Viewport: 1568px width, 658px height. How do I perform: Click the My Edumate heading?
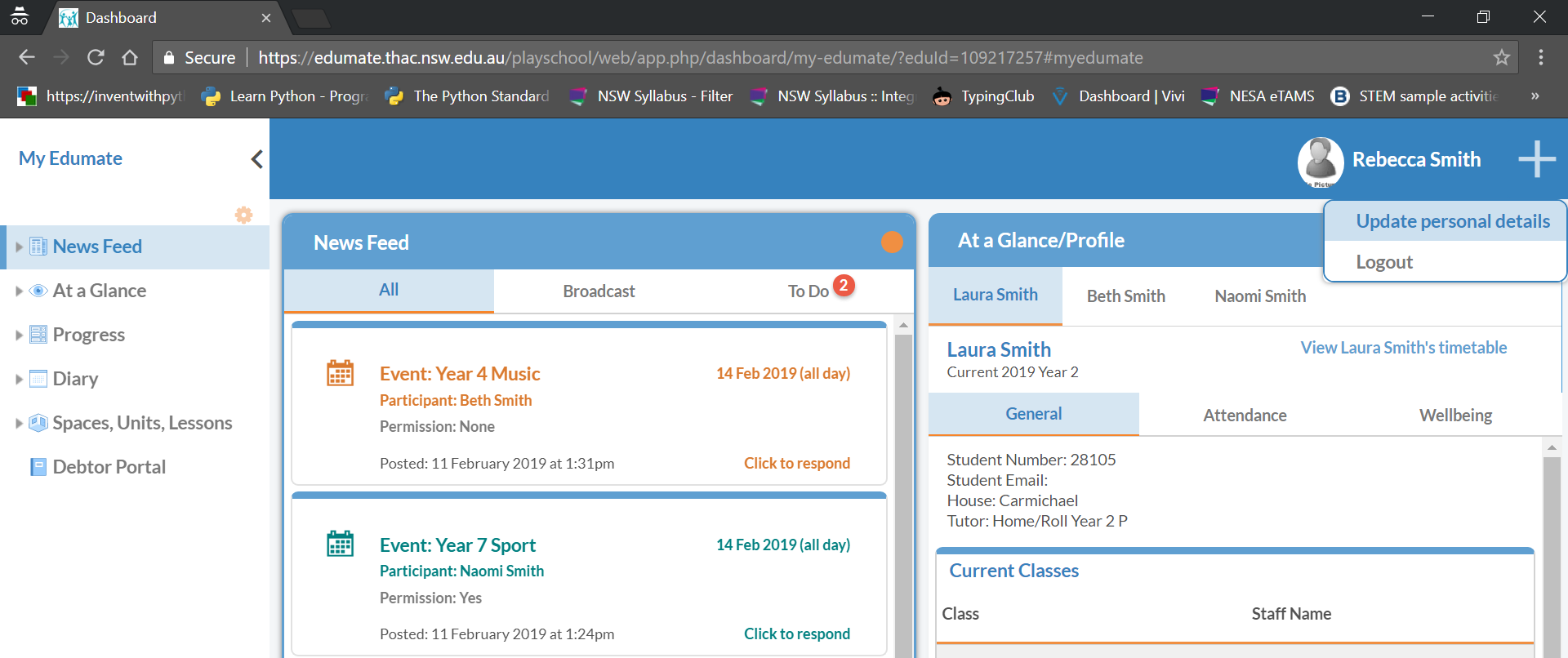pyautogui.click(x=70, y=158)
